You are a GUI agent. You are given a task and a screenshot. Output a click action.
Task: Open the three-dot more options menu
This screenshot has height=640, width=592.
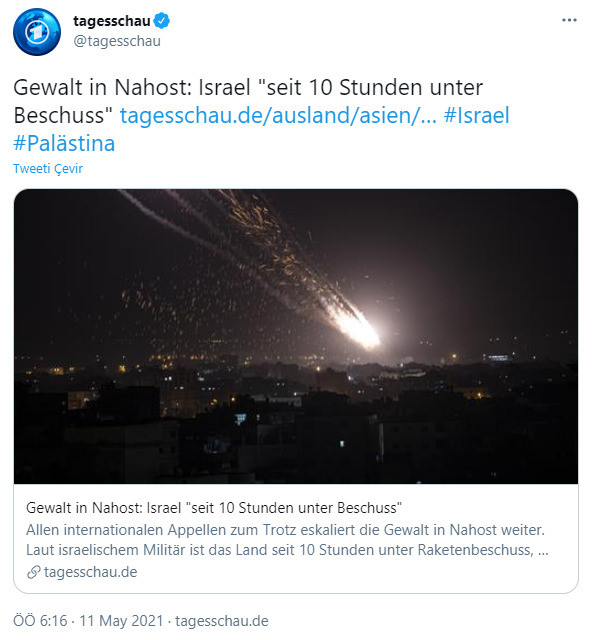(x=569, y=20)
